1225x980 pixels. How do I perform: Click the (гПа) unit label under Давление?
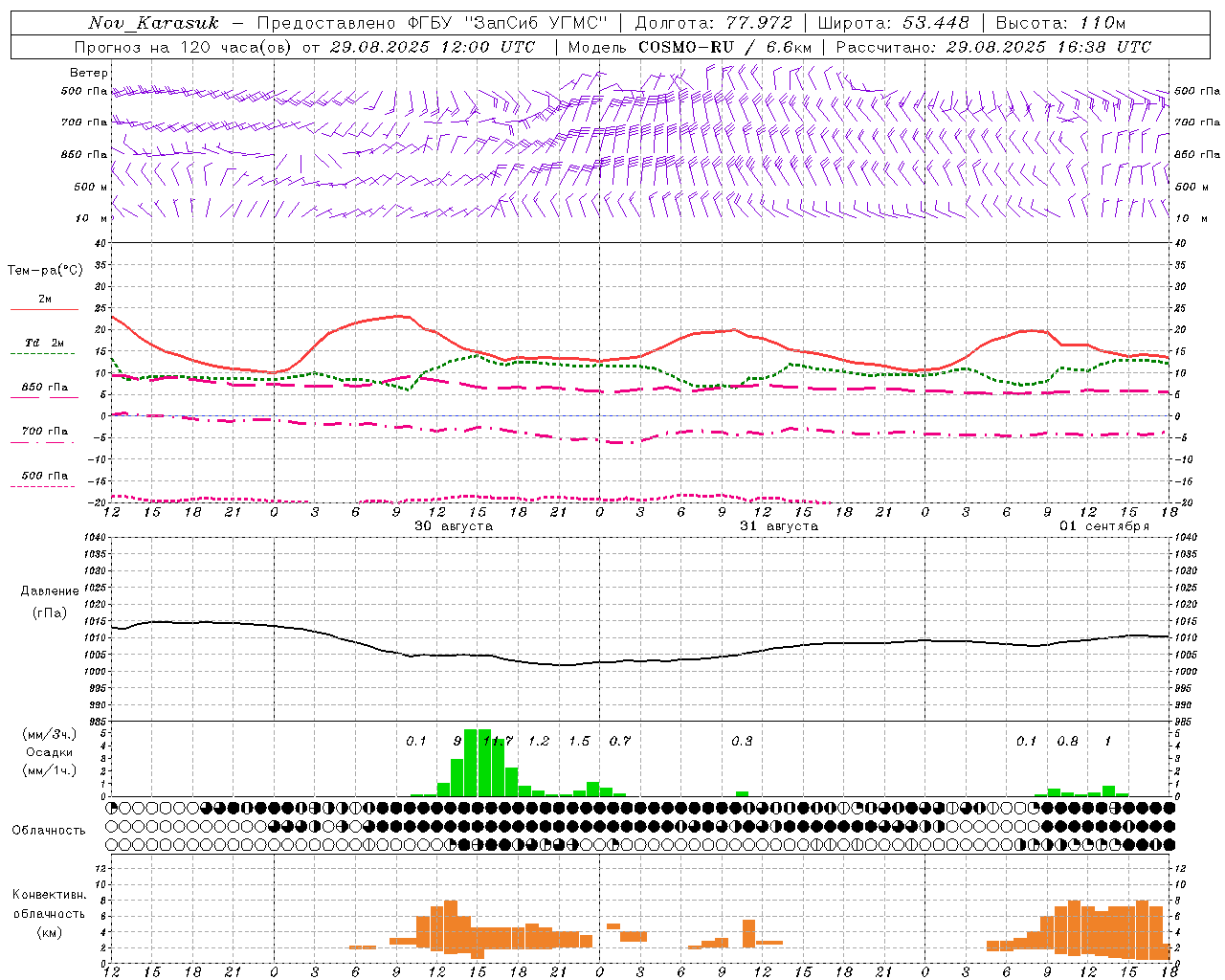pyautogui.click(x=50, y=613)
